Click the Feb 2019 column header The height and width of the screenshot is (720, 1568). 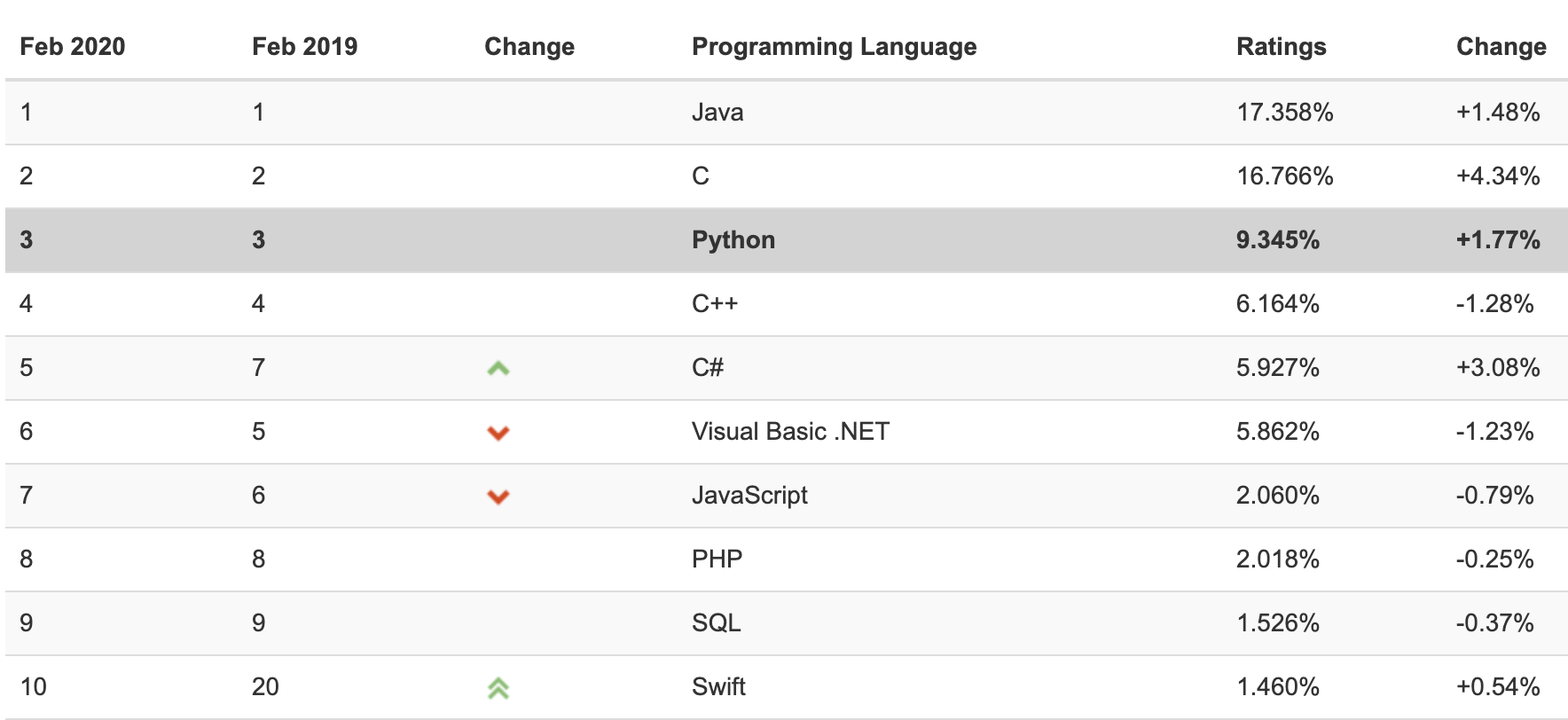pyautogui.click(x=305, y=46)
